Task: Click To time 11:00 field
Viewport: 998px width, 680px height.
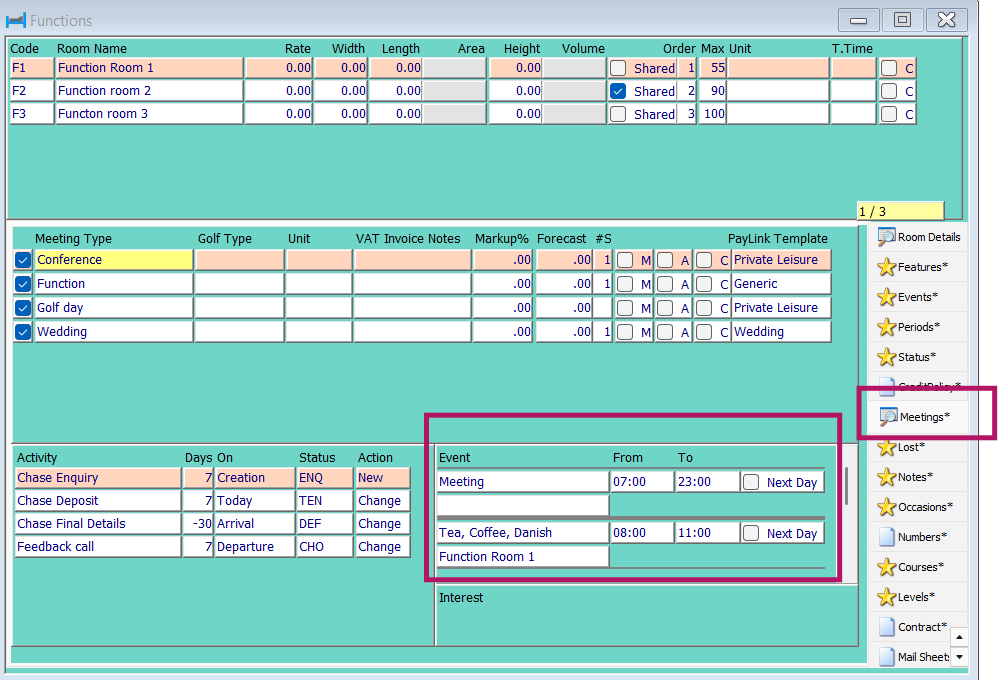Action: point(707,533)
